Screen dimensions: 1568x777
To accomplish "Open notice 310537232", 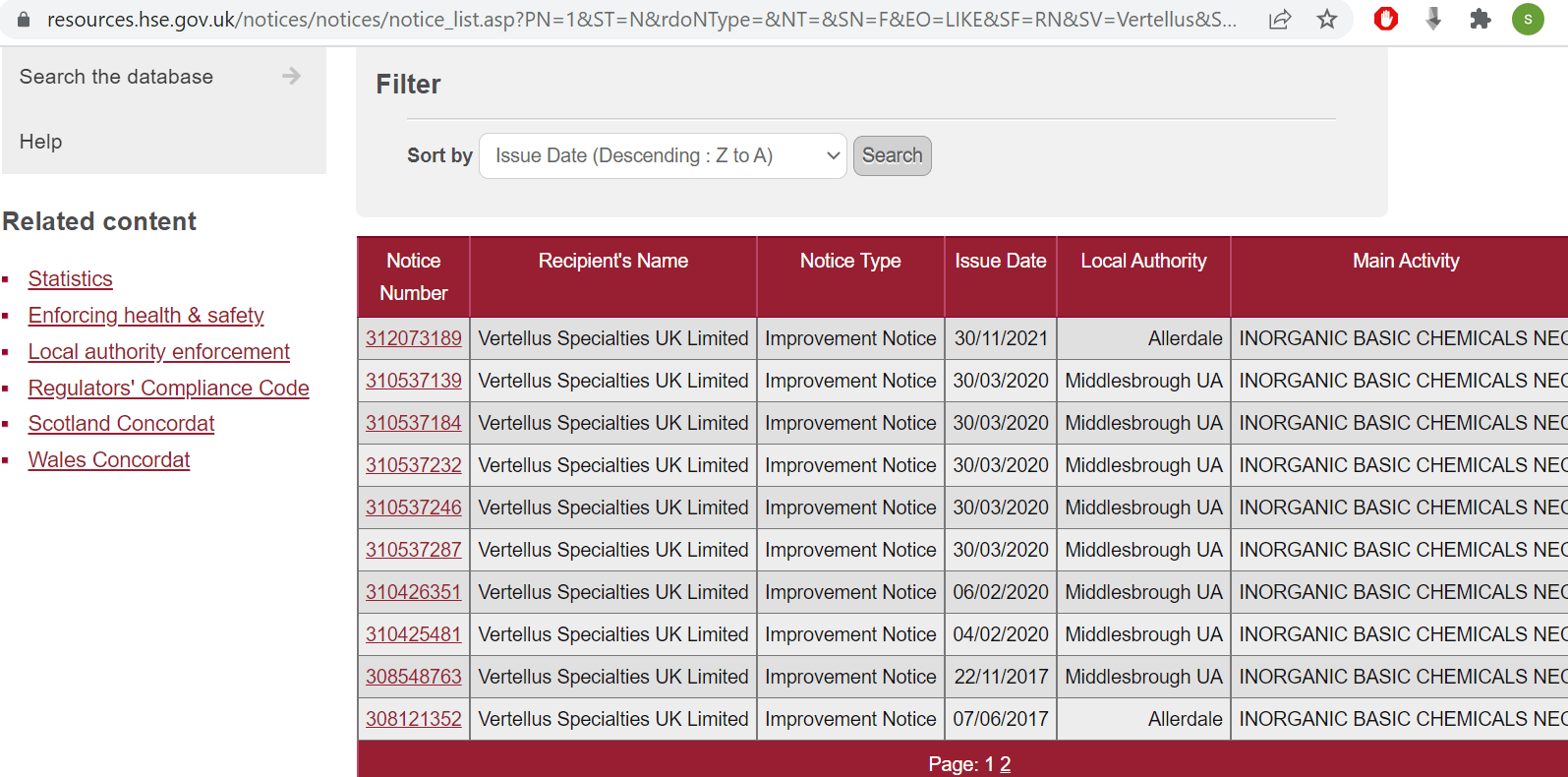I will [x=414, y=465].
